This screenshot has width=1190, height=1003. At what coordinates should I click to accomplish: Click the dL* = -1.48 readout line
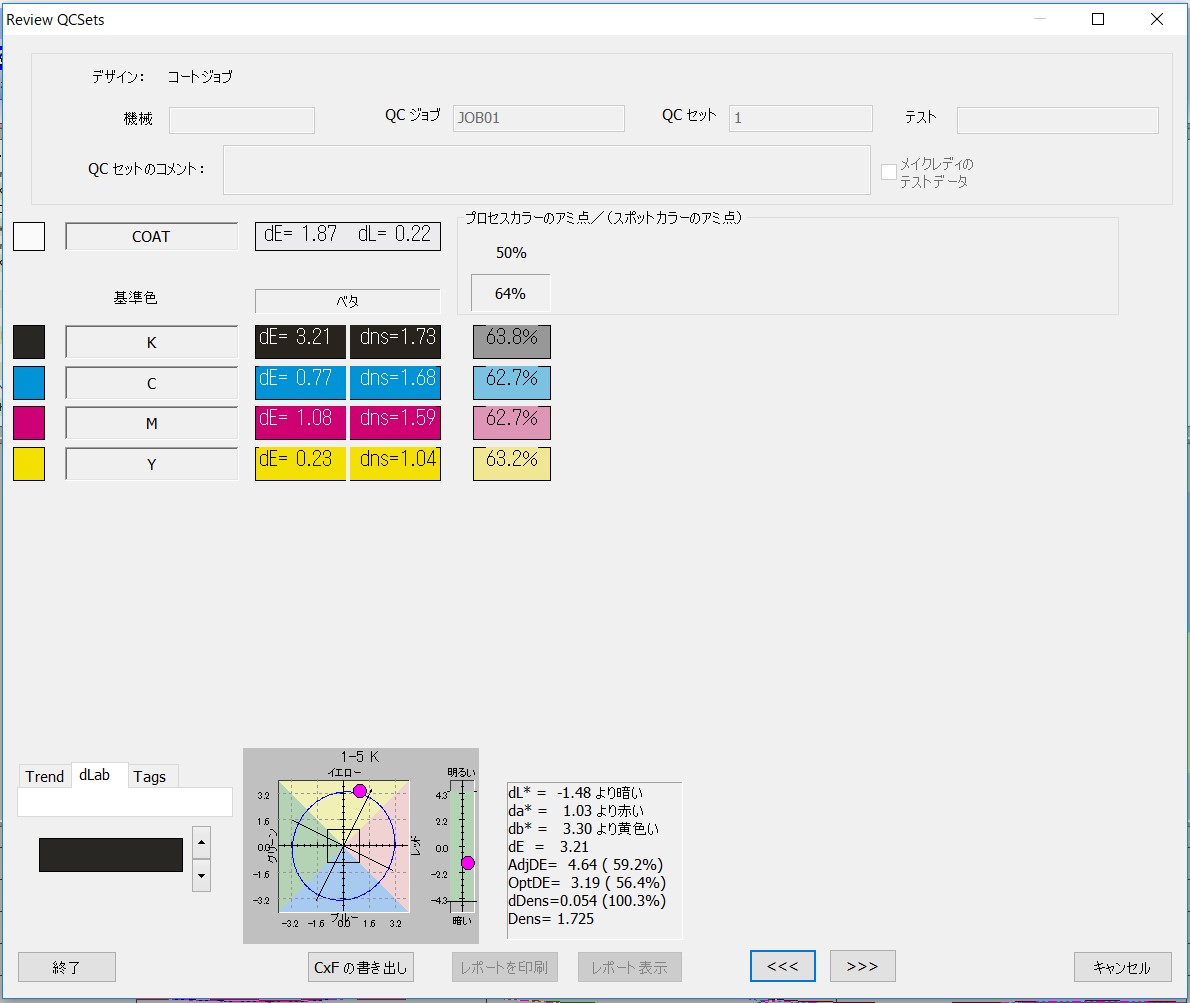coord(575,793)
